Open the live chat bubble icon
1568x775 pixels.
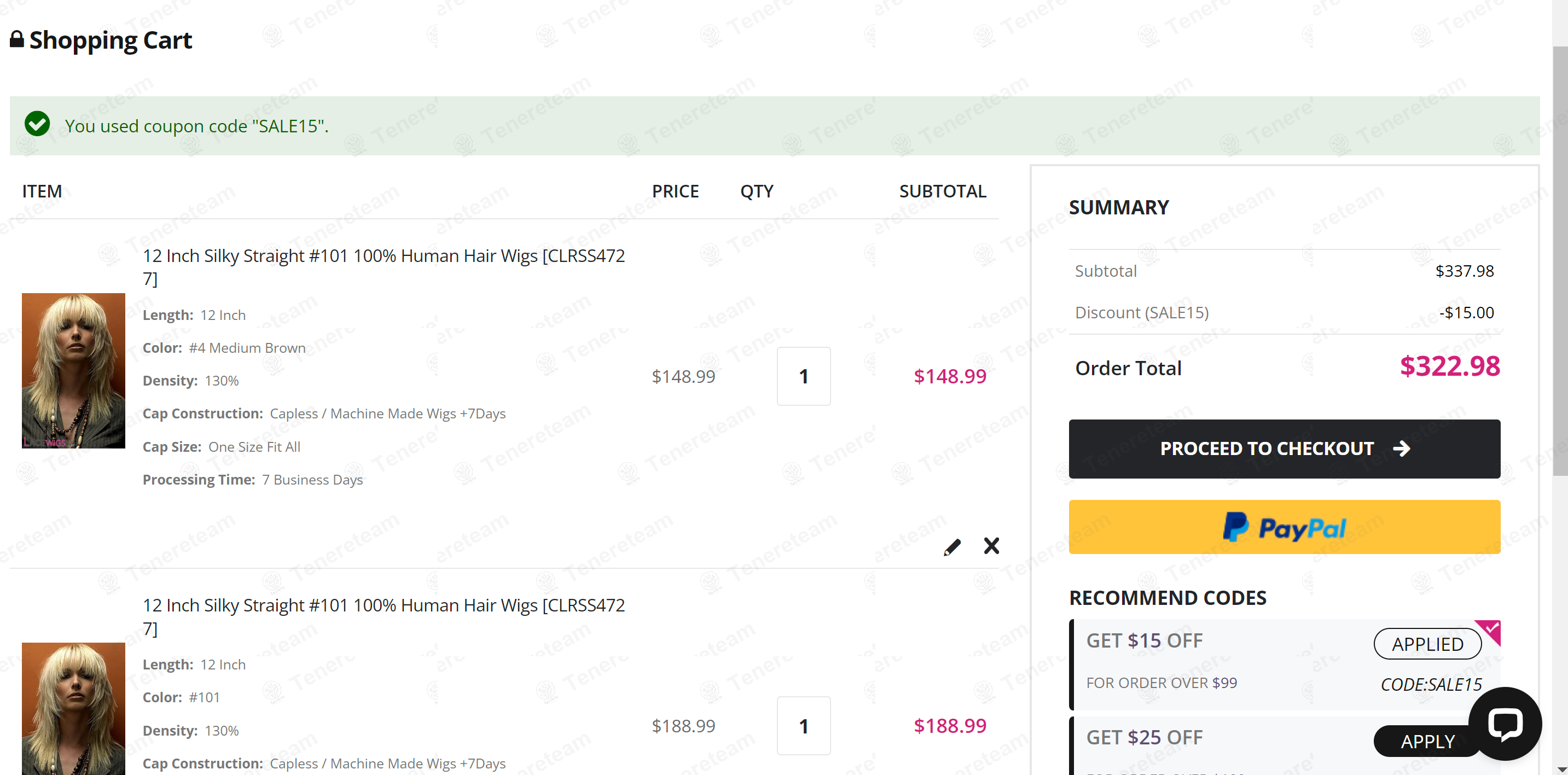click(x=1505, y=723)
